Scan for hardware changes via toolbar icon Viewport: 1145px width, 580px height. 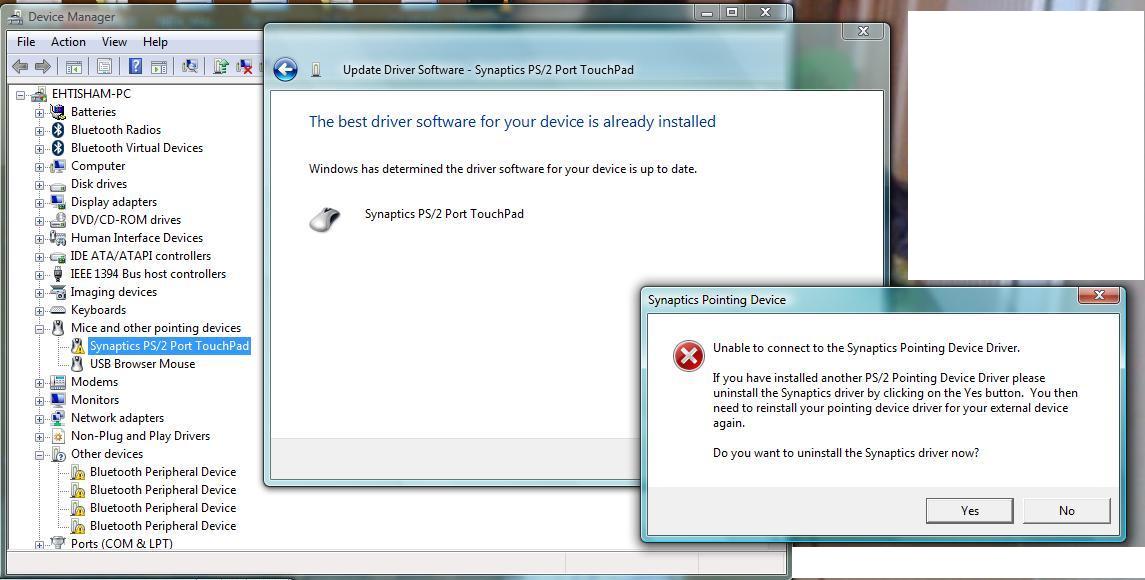(190, 66)
